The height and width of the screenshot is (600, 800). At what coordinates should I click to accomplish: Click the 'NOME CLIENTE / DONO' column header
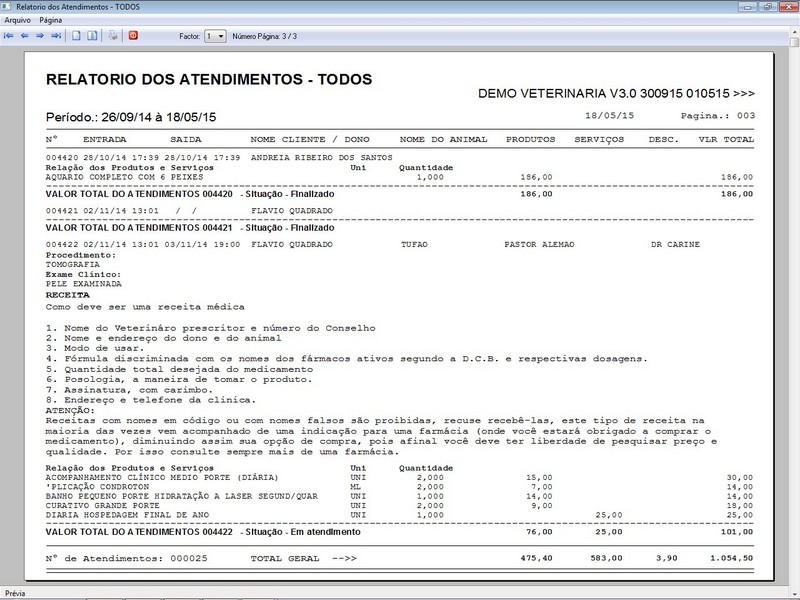pos(310,139)
